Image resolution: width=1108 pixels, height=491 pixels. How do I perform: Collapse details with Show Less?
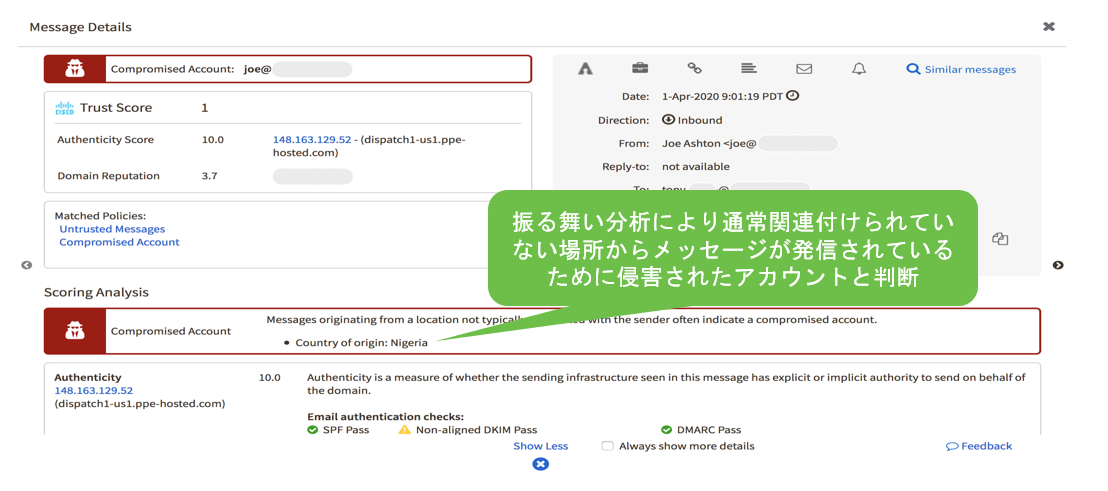[540, 446]
